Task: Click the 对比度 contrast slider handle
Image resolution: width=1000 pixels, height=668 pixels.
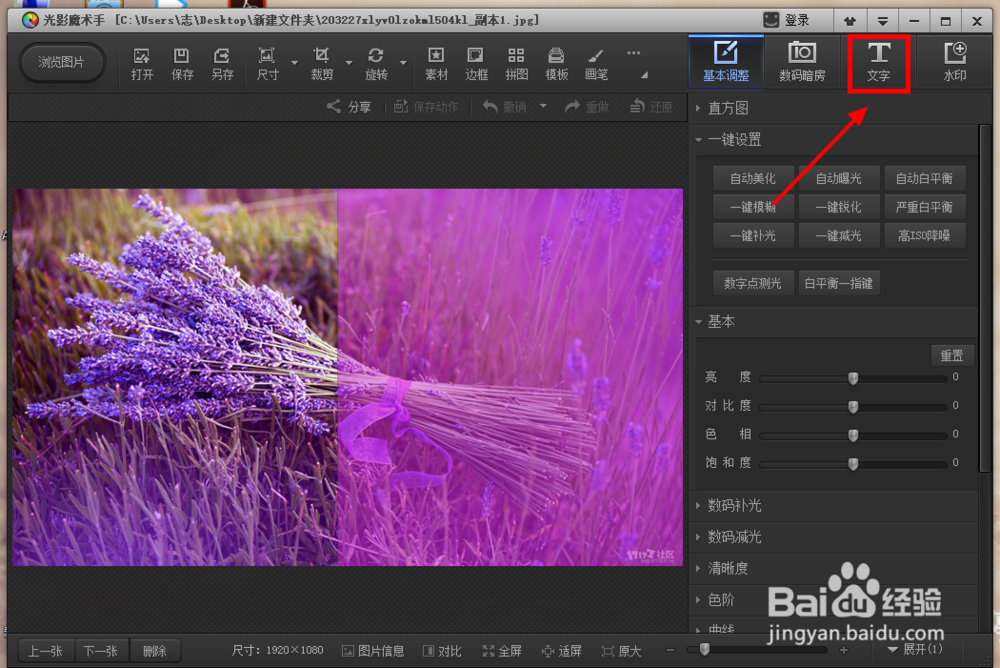Action: click(x=853, y=406)
